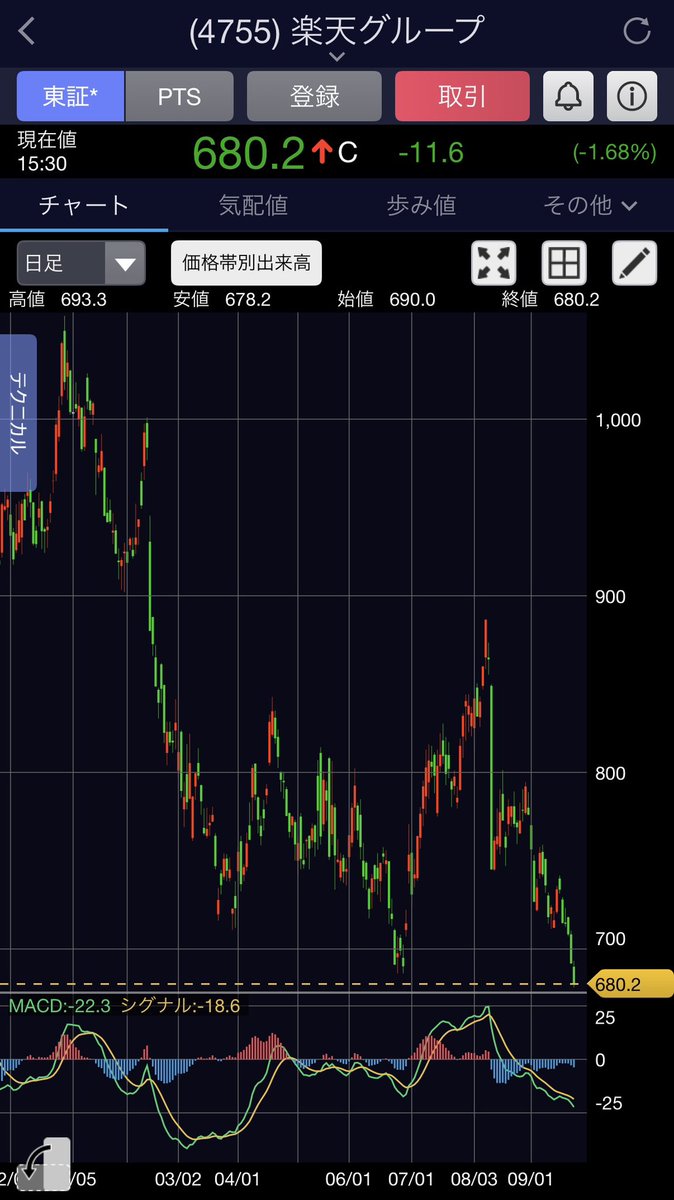674x1200 pixels.
Task: Switch to PTS market
Action: tap(180, 96)
